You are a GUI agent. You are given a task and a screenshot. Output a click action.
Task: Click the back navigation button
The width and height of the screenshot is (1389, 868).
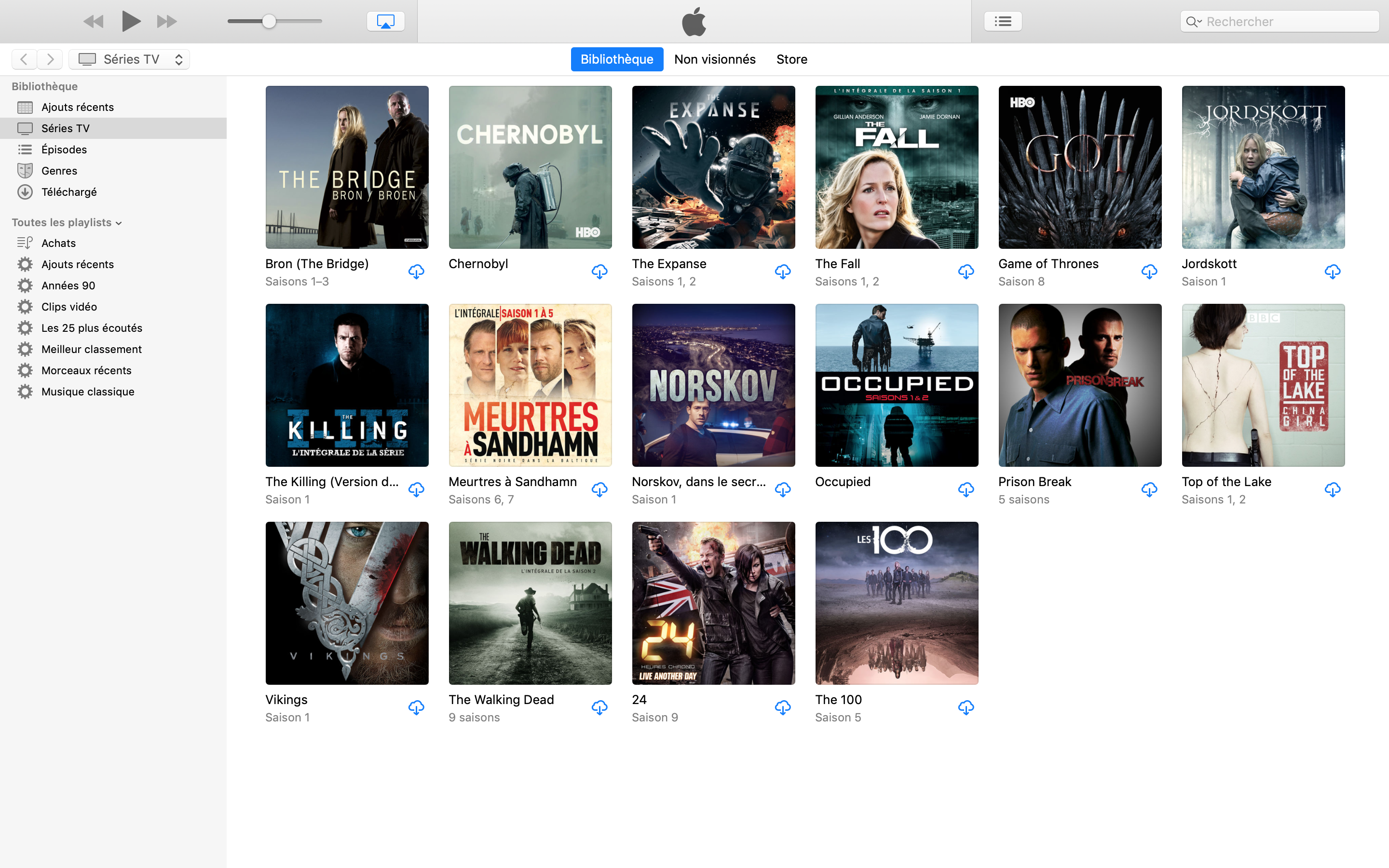pyautogui.click(x=24, y=59)
